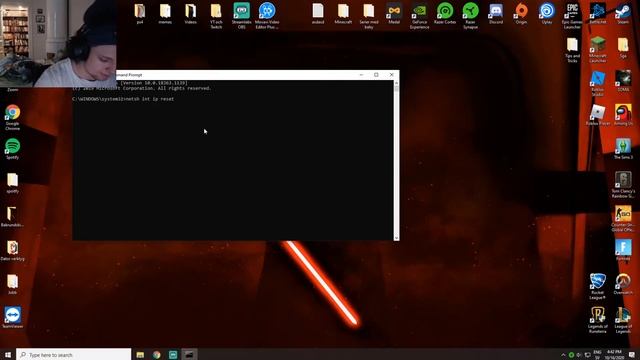Open the Google Chrome desktop shortcut

[13, 117]
